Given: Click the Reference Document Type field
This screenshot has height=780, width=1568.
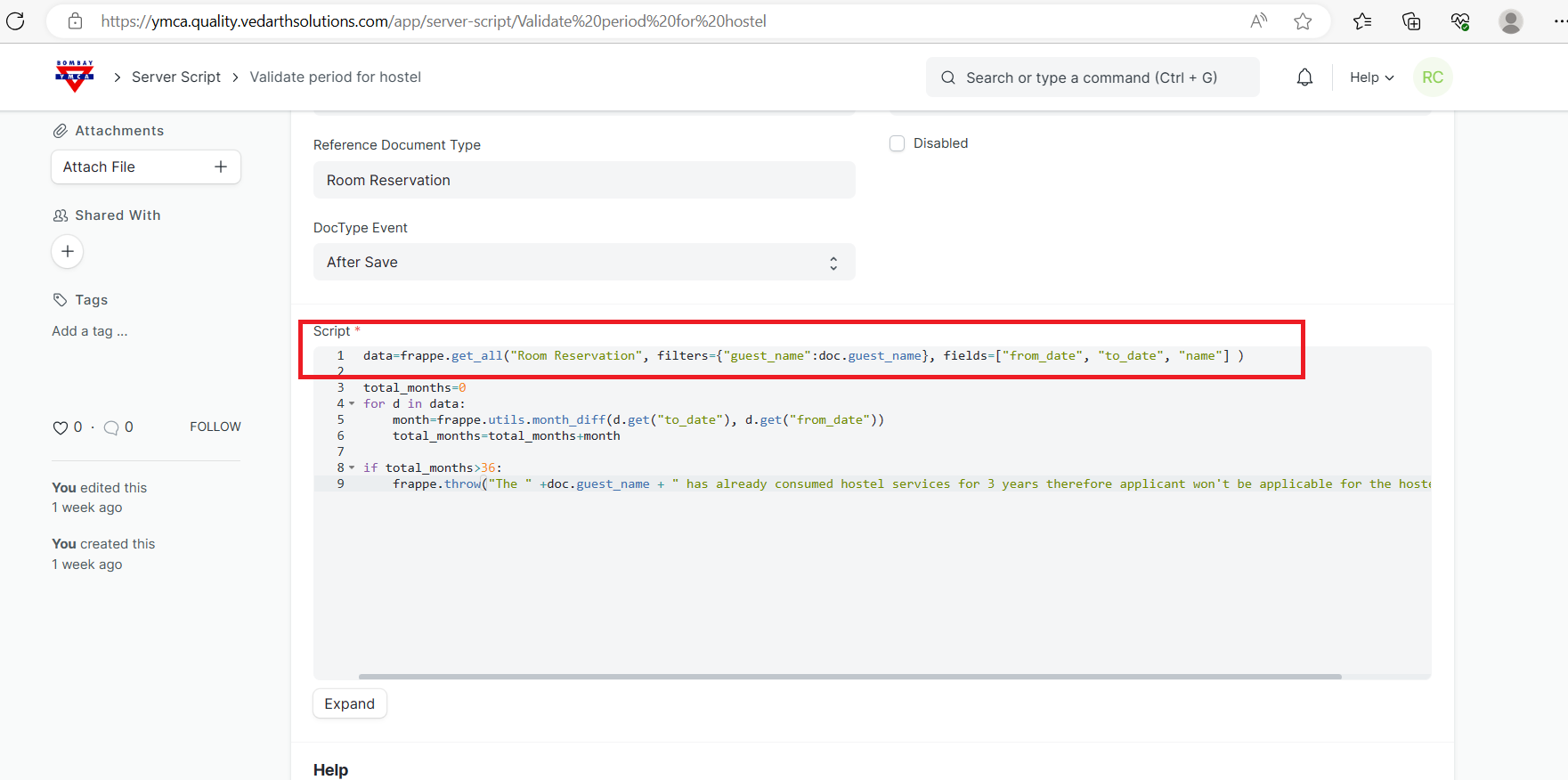Looking at the screenshot, I should [x=583, y=181].
